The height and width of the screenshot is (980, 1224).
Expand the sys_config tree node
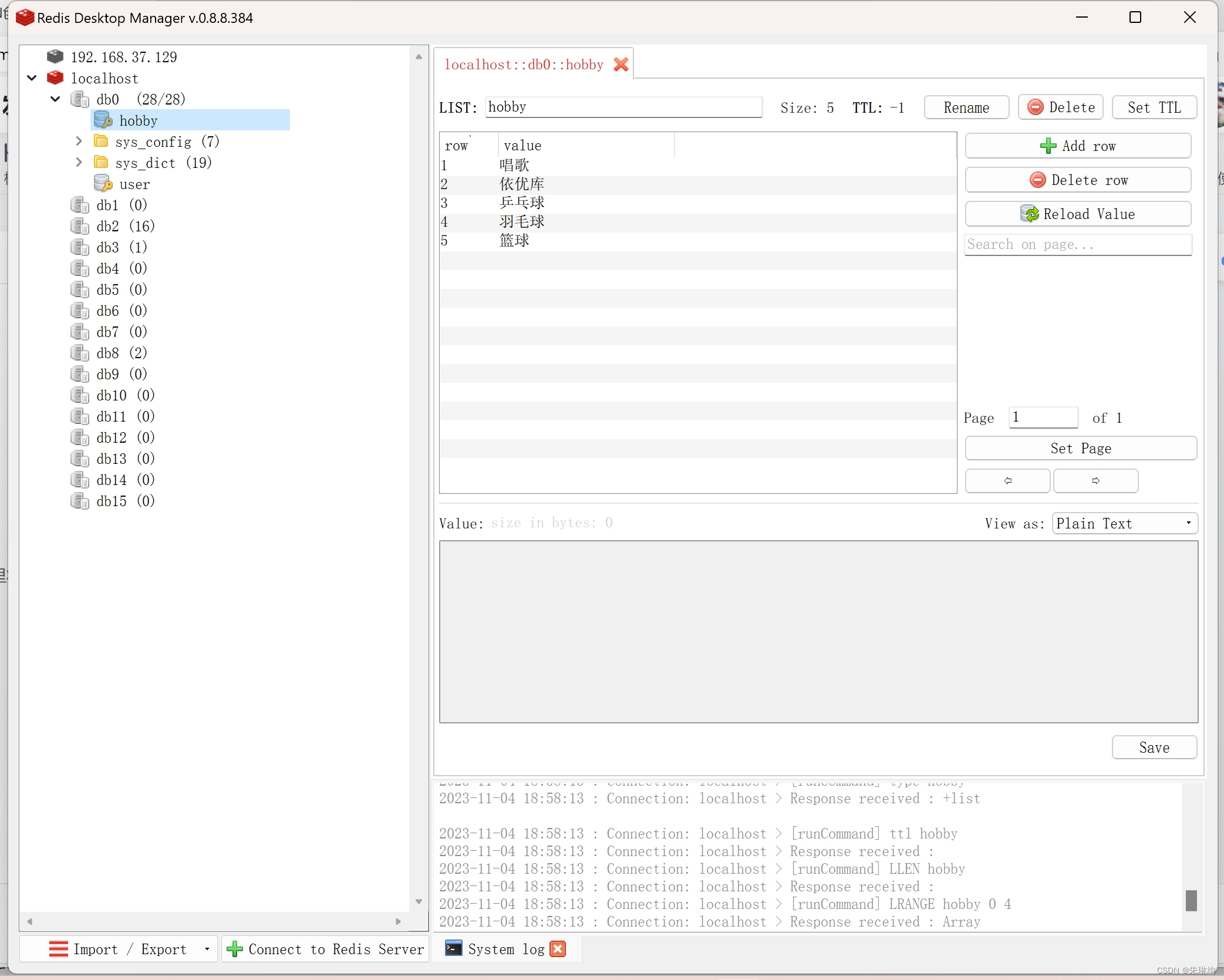(80, 142)
